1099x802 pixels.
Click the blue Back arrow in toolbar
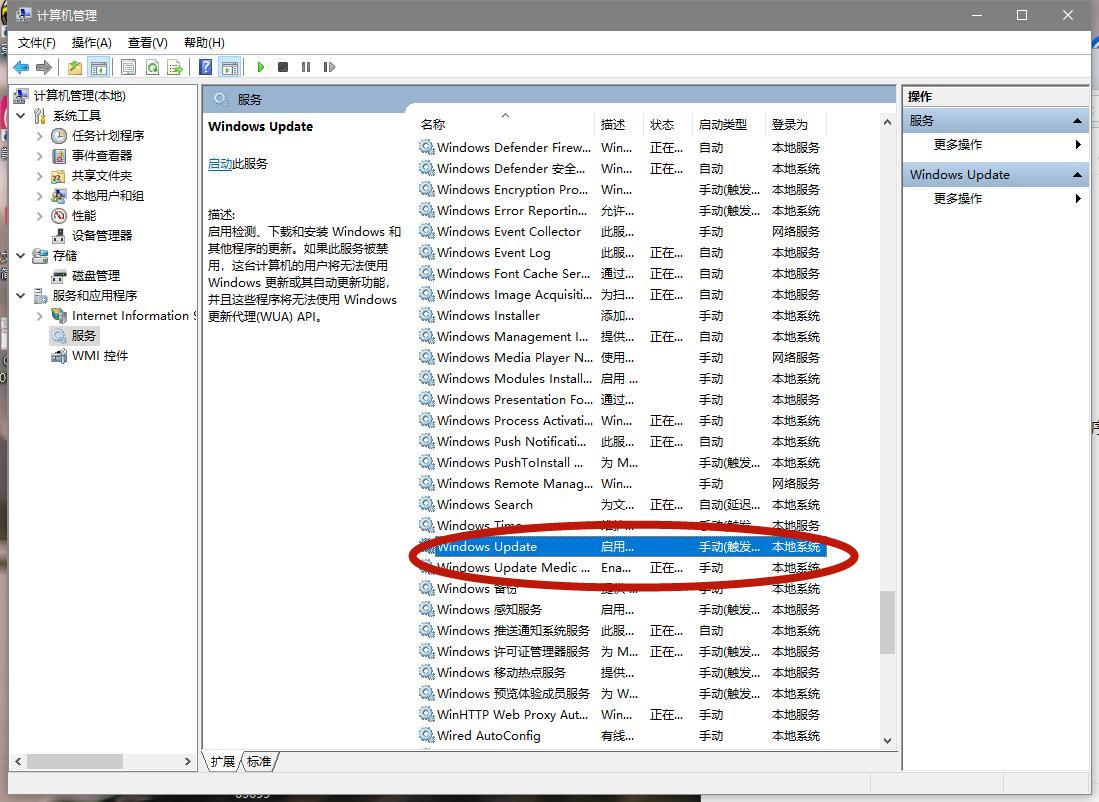(21, 67)
